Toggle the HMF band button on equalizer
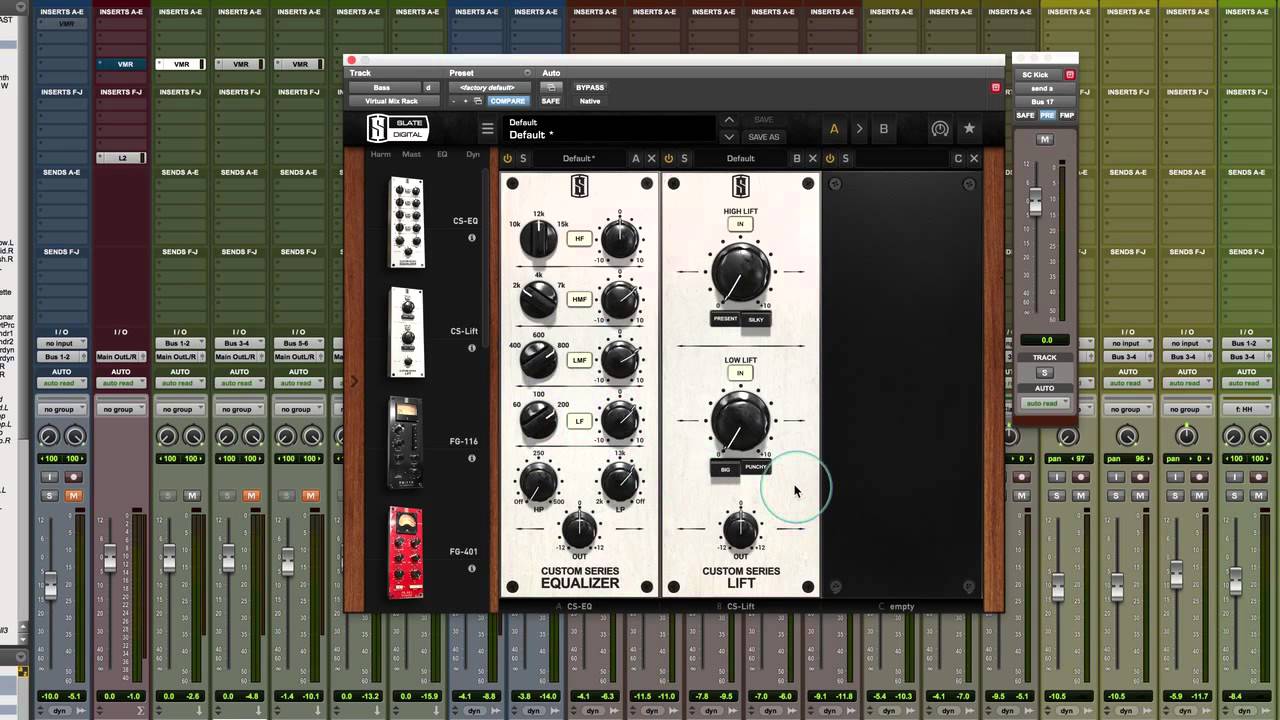 tap(579, 299)
